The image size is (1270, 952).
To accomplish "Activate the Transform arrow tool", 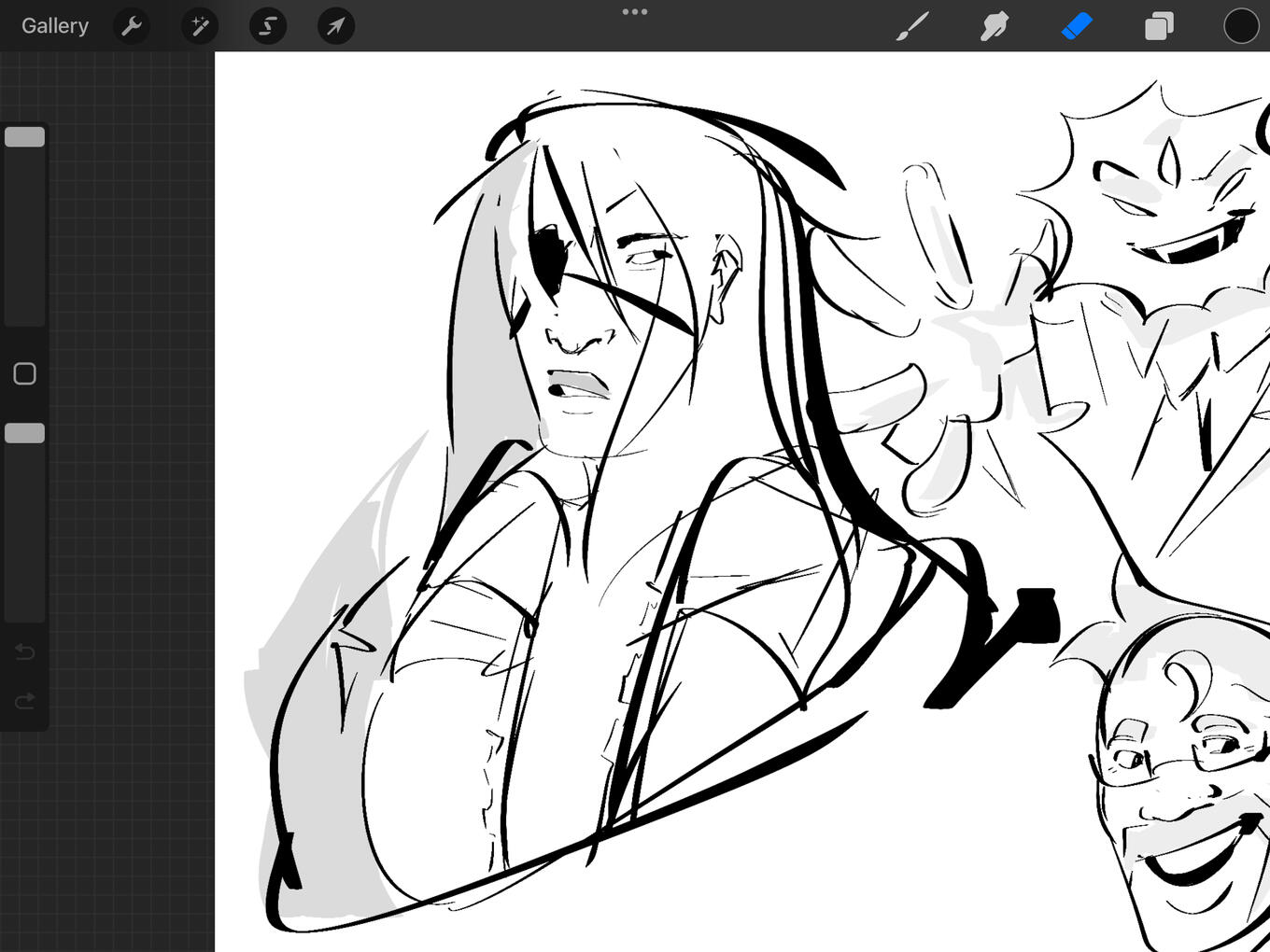I will [336, 26].
